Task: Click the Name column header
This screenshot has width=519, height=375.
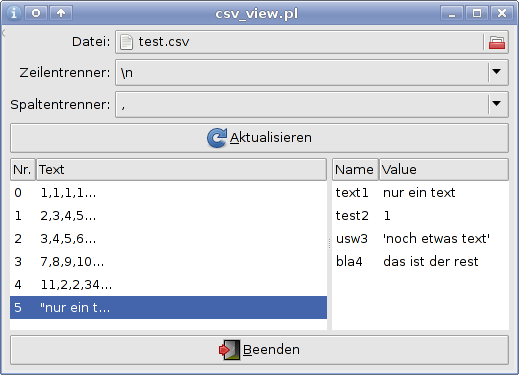Action: click(x=355, y=170)
